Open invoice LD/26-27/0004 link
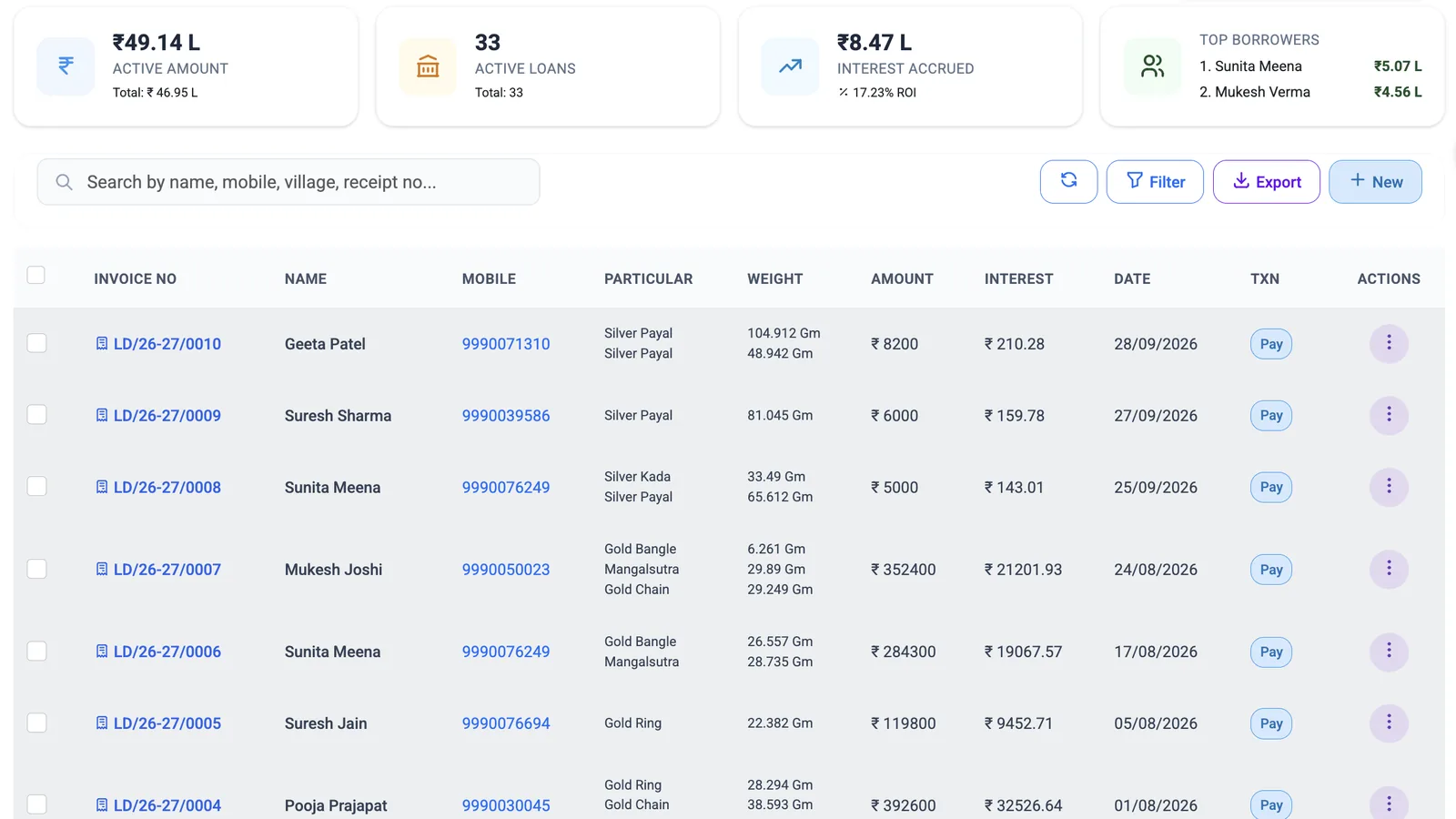Viewport: 1456px width, 819px height. (x=158, y=805)
